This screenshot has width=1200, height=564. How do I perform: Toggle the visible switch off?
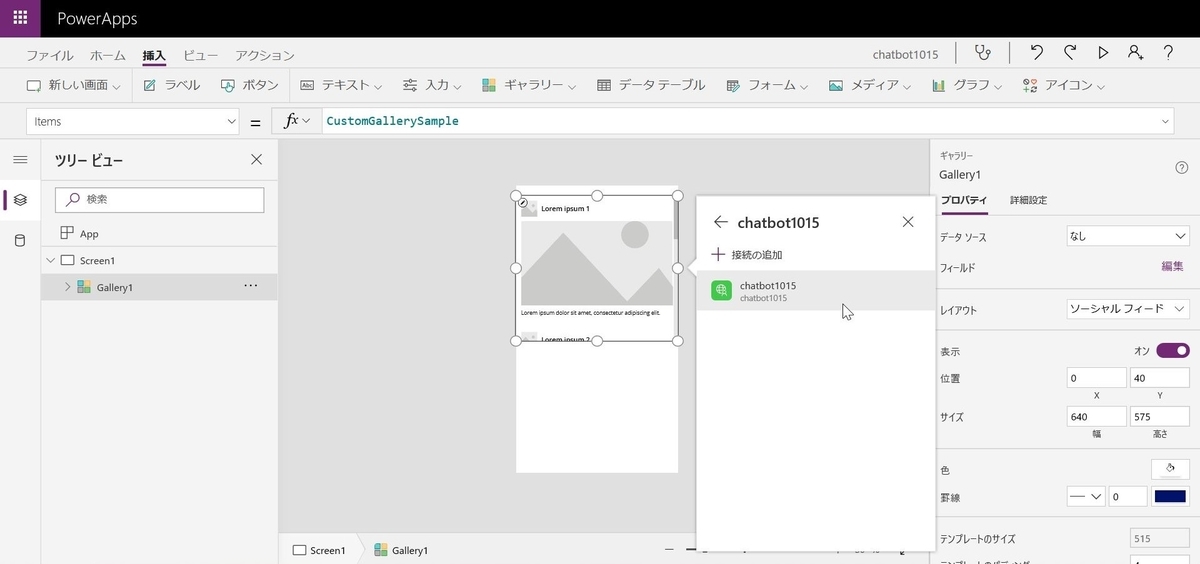pos(1173,351)
